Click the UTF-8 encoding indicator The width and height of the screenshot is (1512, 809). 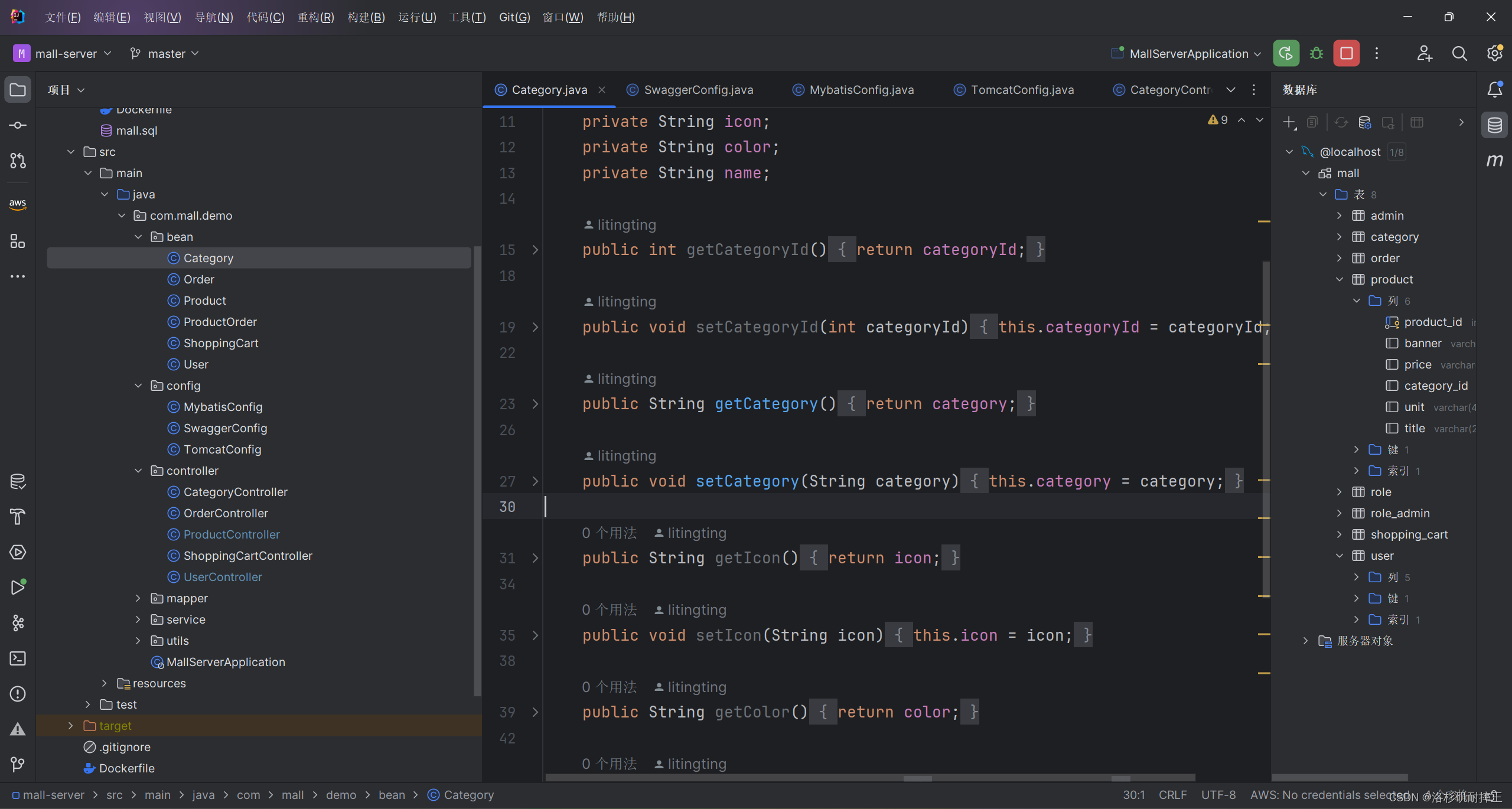coord(1218,795)
